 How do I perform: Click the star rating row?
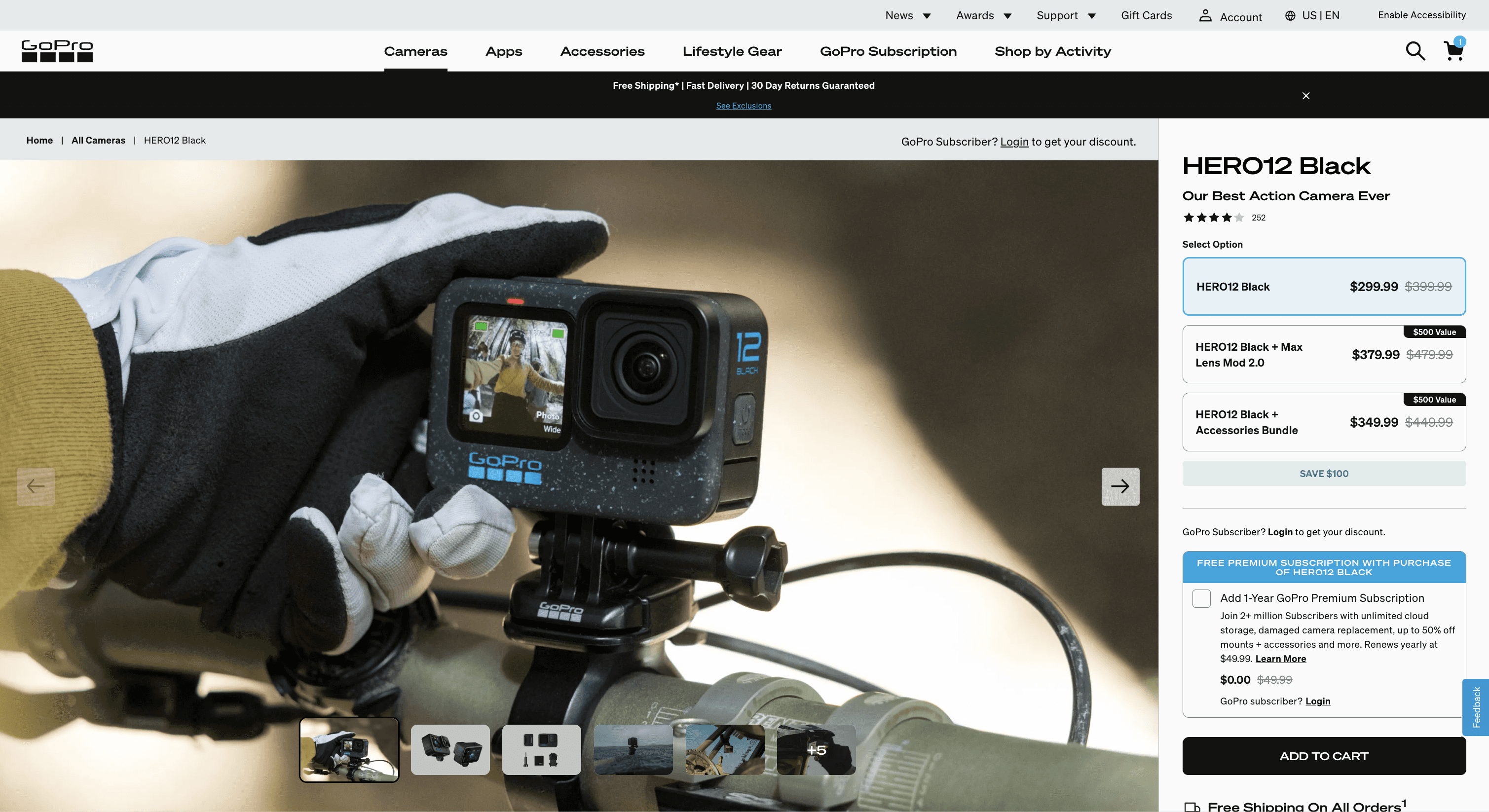tap(1213, 218)
